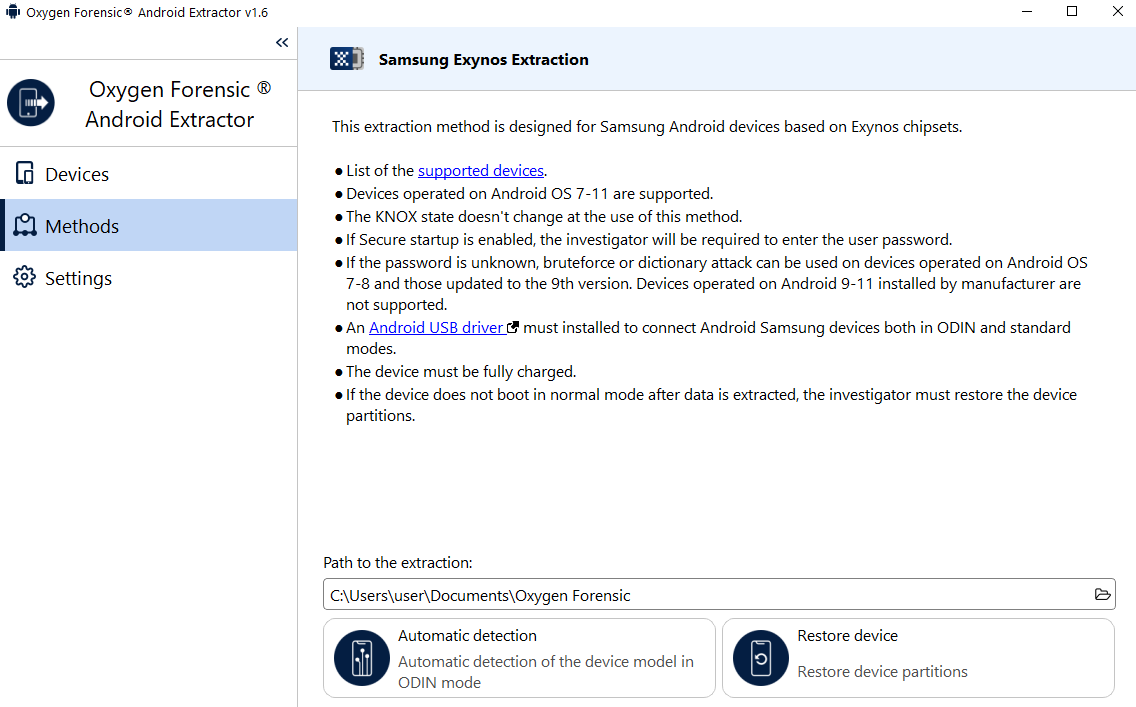This screenshot has width=1136, height=707.
Task: Click the Devices phone icon
Action: (x=25, y=174)
